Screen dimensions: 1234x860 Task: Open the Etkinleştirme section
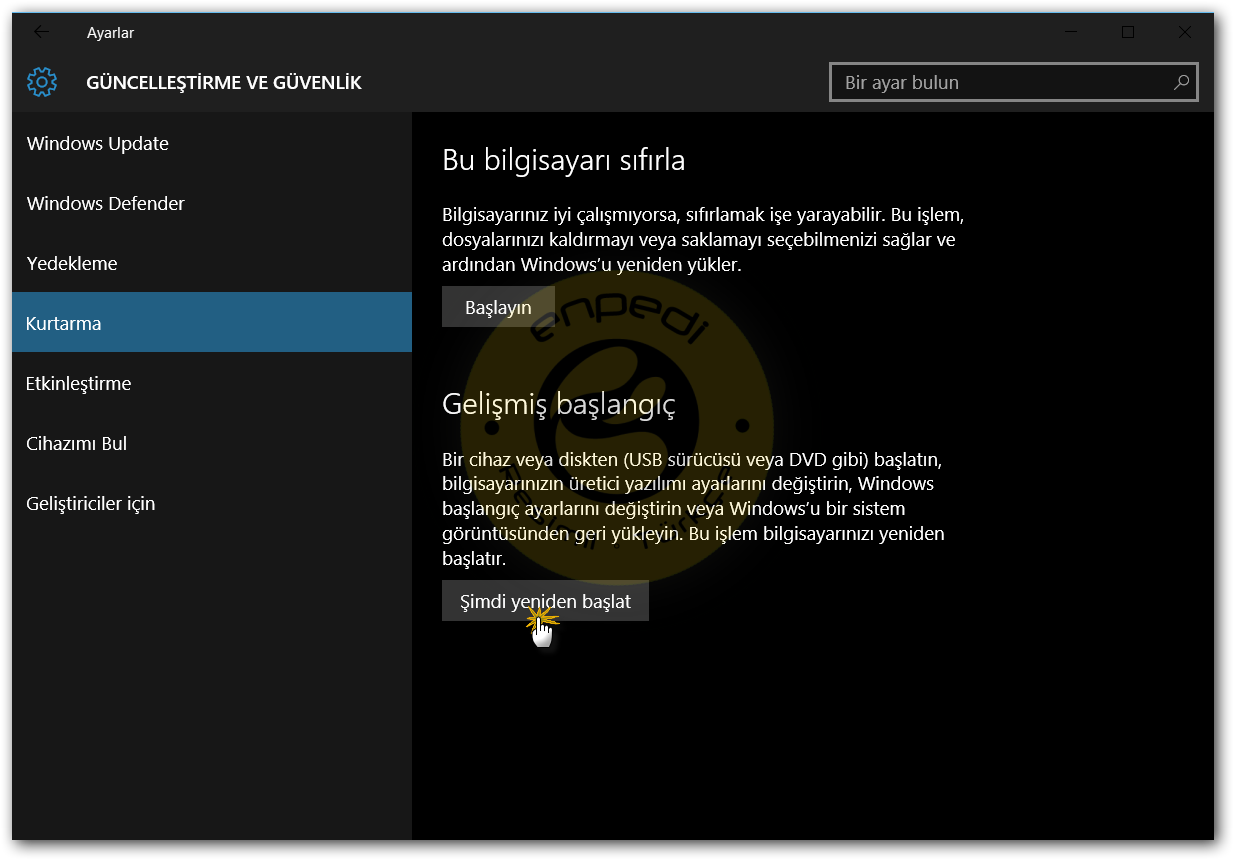pyautogui.click(x=212, y=383)
